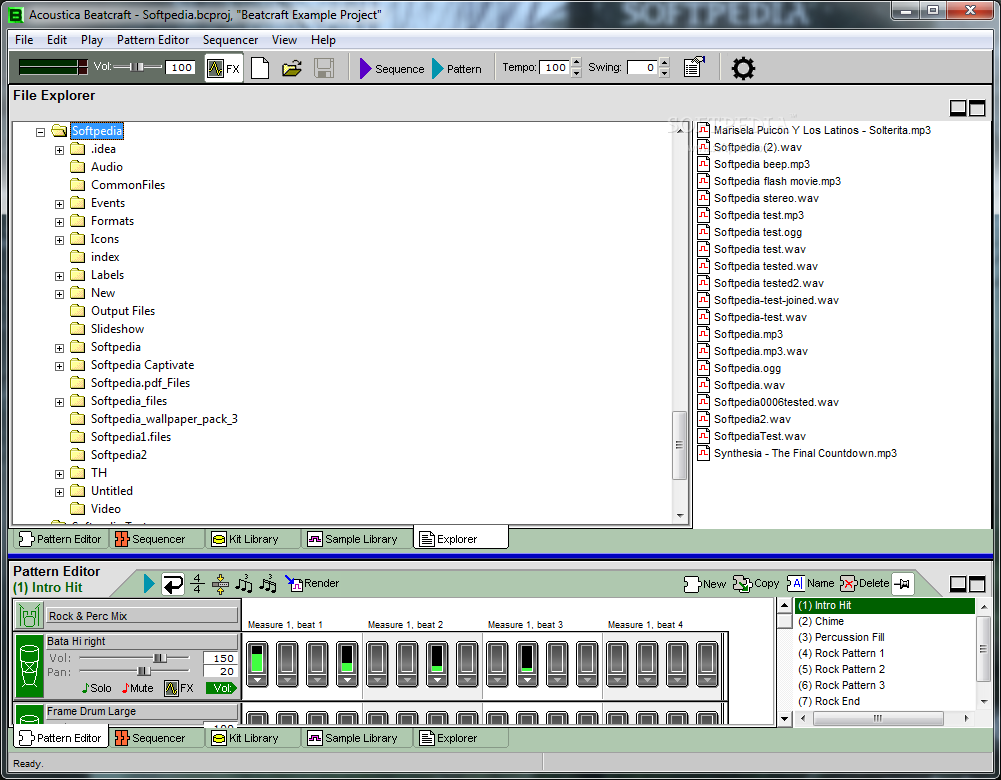Open the master FX effects button in the top toolbar
The width and height of the screenshot is (1001, 780).
pos(223,68)
